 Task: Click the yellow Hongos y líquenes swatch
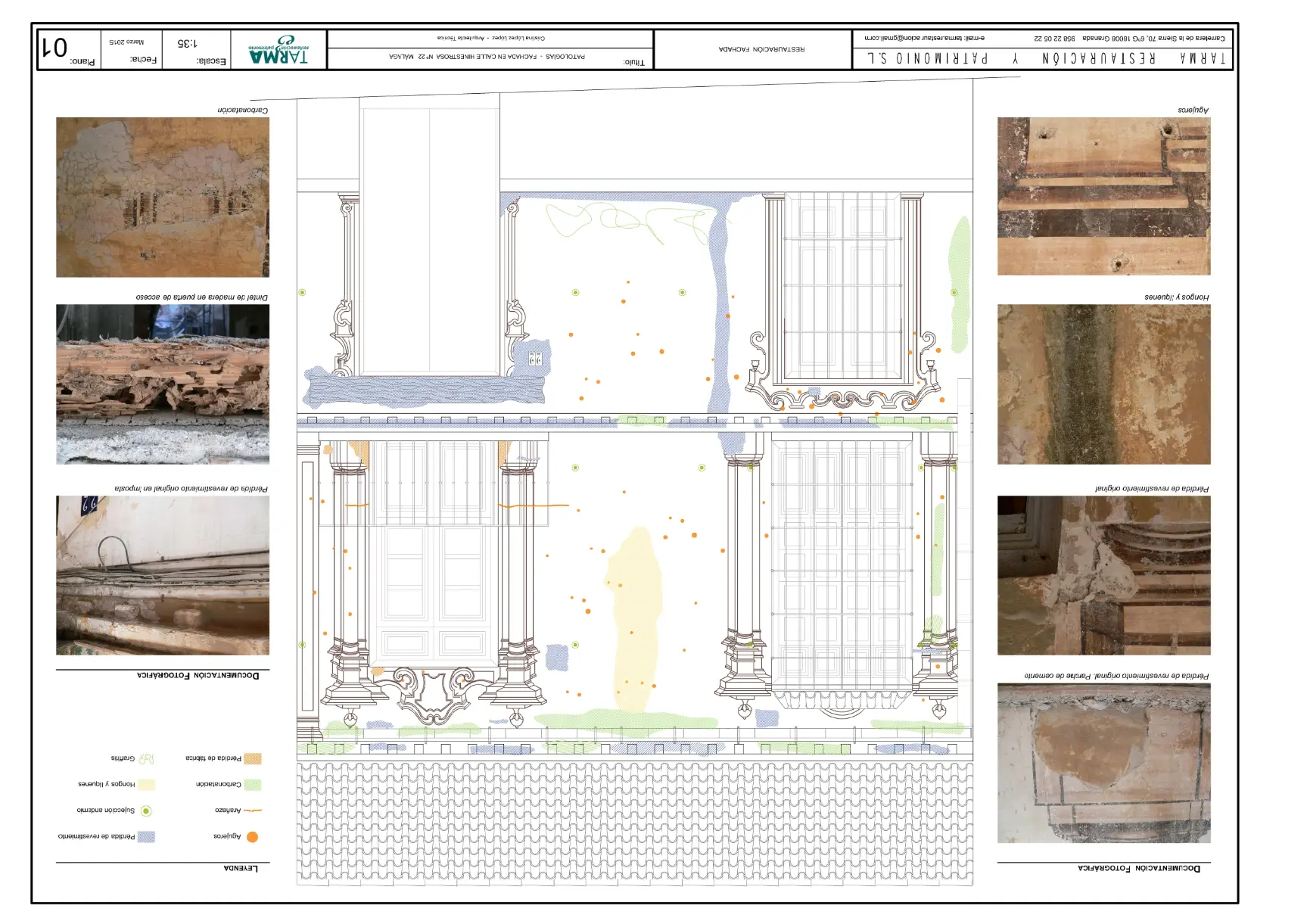click(x=146, y=785)
